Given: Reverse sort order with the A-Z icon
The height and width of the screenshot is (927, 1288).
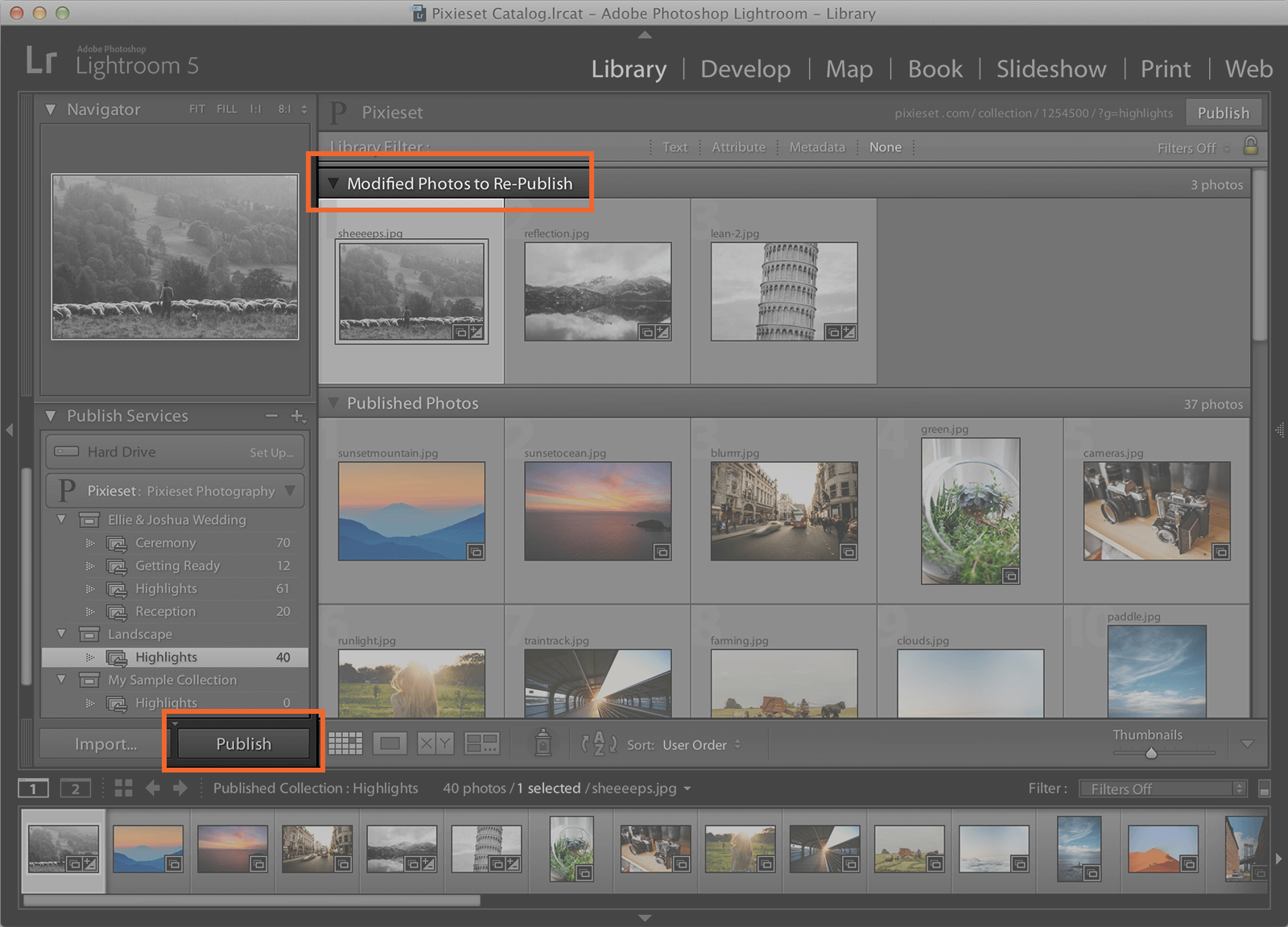Looking at the screenshot, I should [x=599, y=744].
